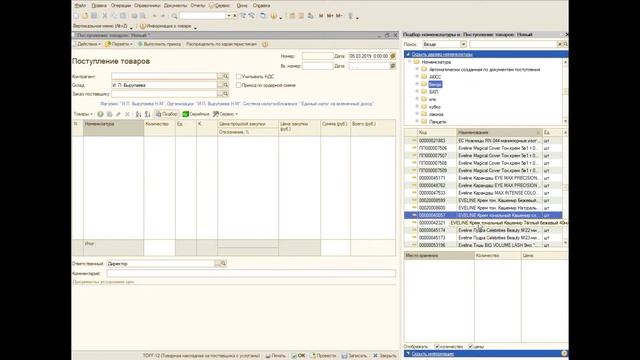Click the Save toolbar icon

tap(94, 16)
